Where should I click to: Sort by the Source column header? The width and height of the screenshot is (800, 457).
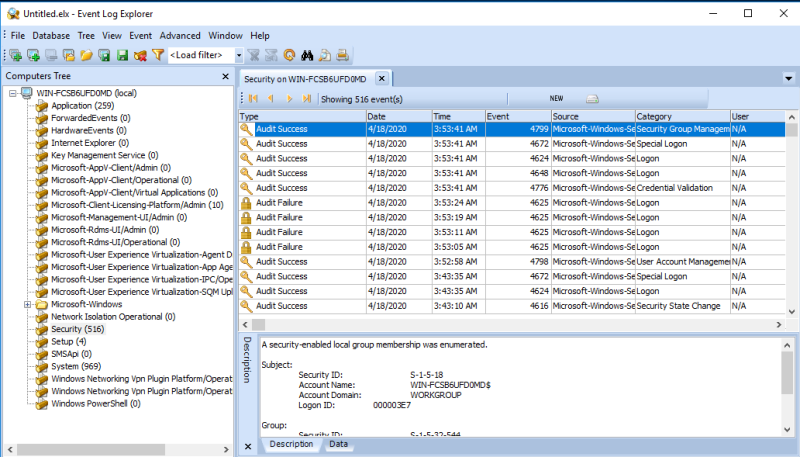[593, 116]
